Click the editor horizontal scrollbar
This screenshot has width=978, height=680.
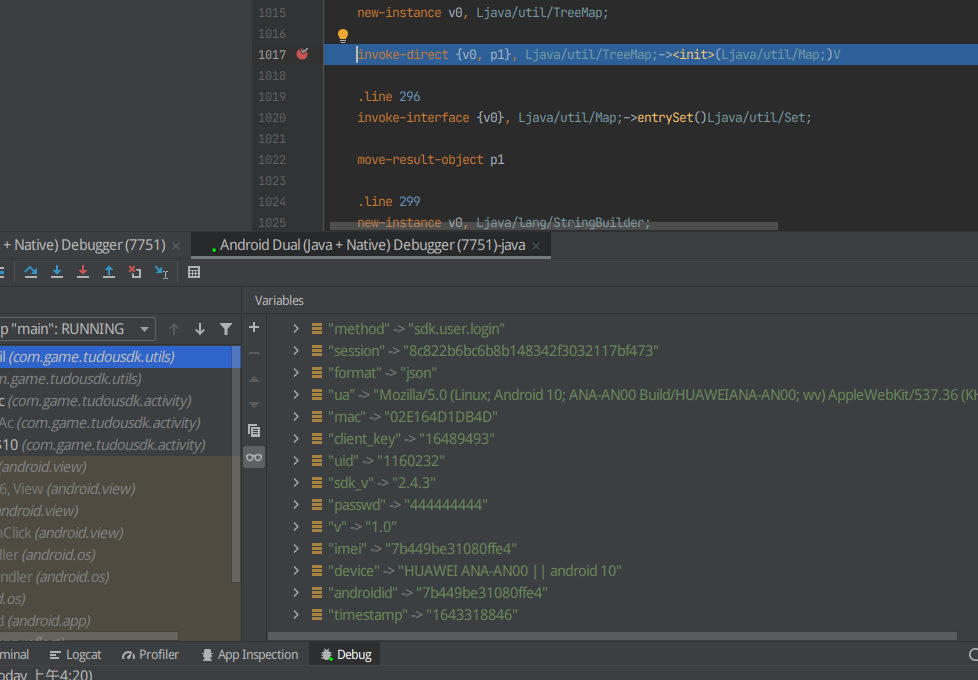[553, 226]
